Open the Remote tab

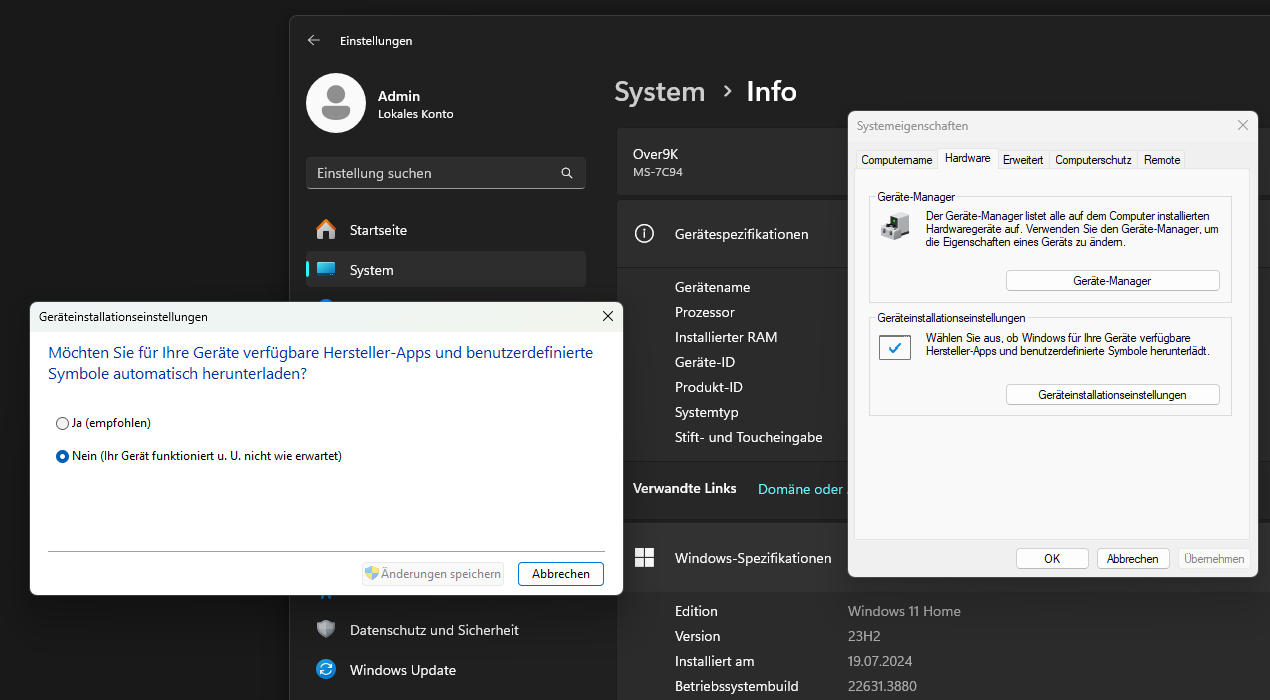point(1162,160)
